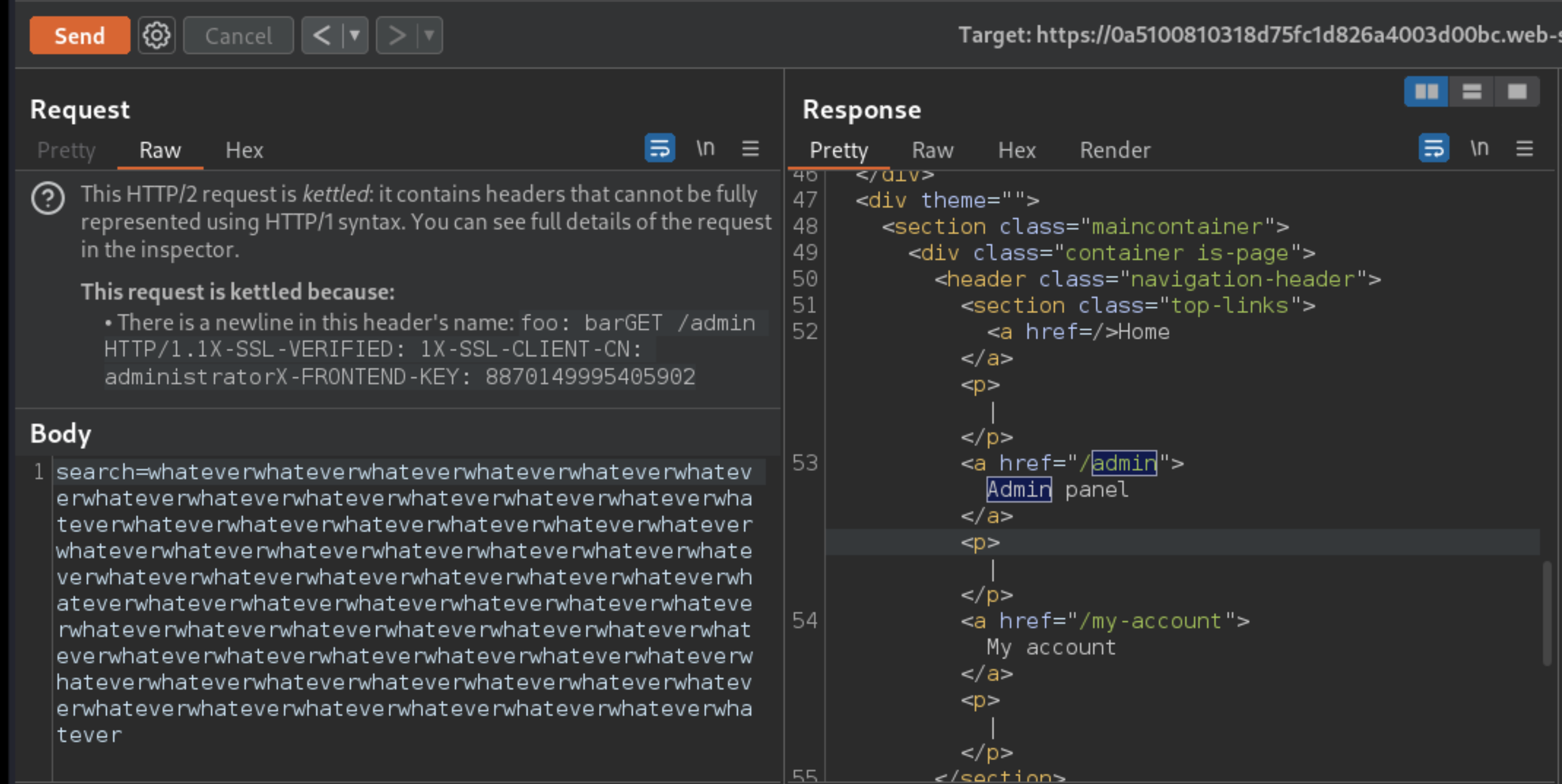1562x784 pixels.
Task: Toggle non-printable characters in Request panel
Action: click(705, 148)
